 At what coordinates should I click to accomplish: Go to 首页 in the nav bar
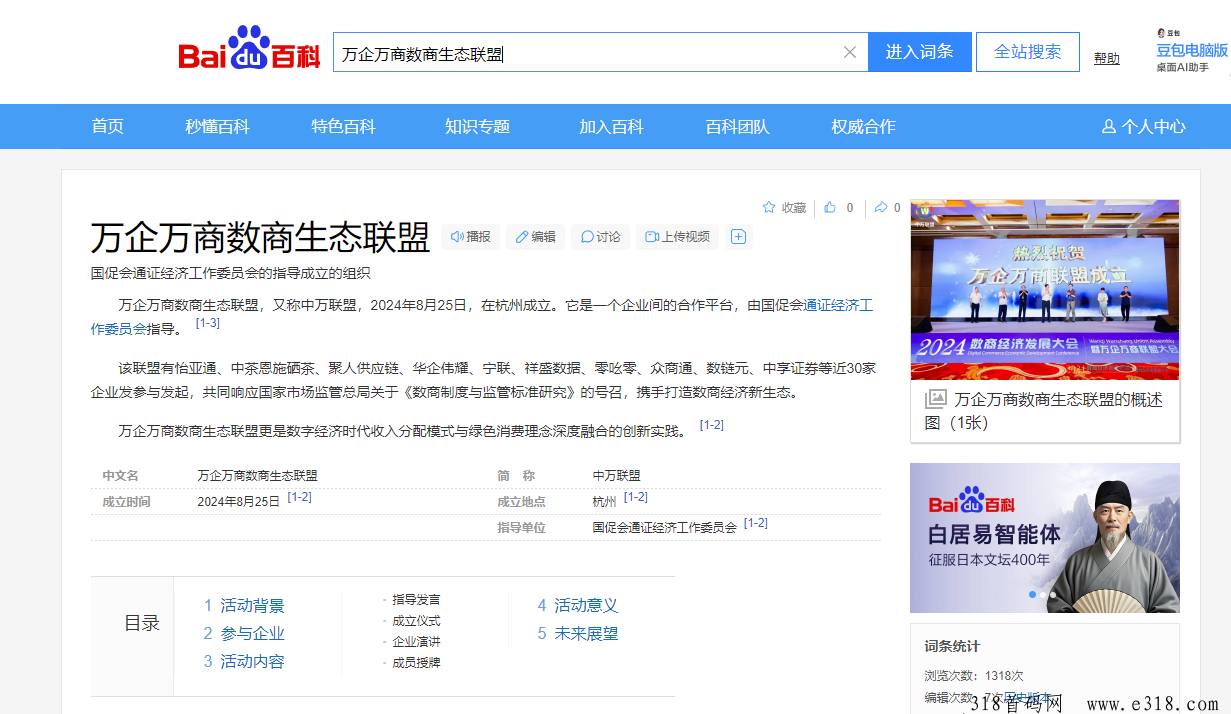pos(108,127)
